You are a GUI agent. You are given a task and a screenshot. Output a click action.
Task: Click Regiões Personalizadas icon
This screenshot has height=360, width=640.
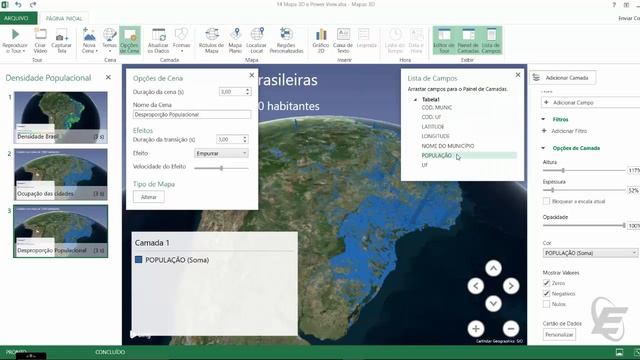pyautogui.click(x=286, y=34)
